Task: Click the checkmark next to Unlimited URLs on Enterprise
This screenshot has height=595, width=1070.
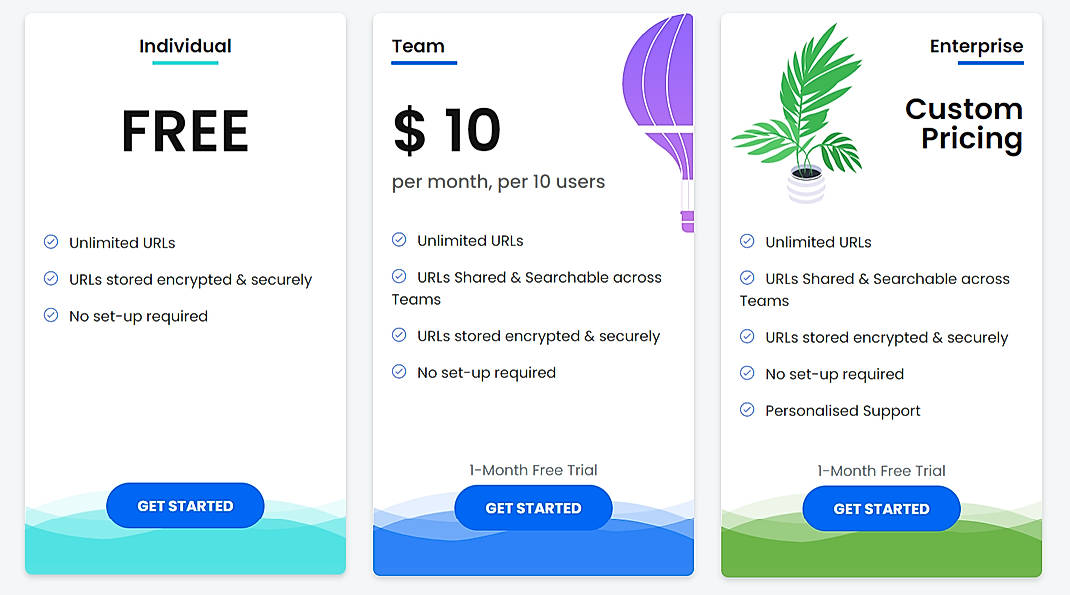Action: click(x=746, y=242)
